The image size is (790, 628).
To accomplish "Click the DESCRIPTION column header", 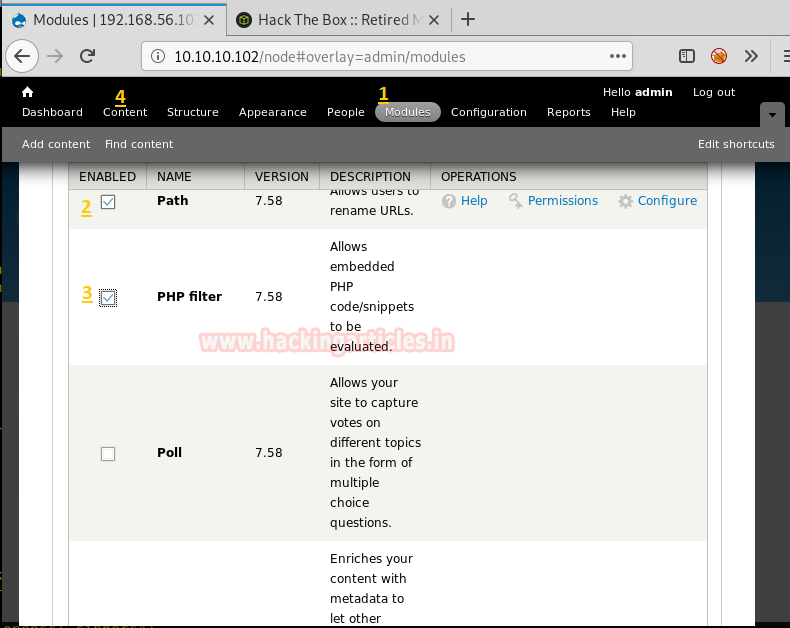I will [370, 177].
